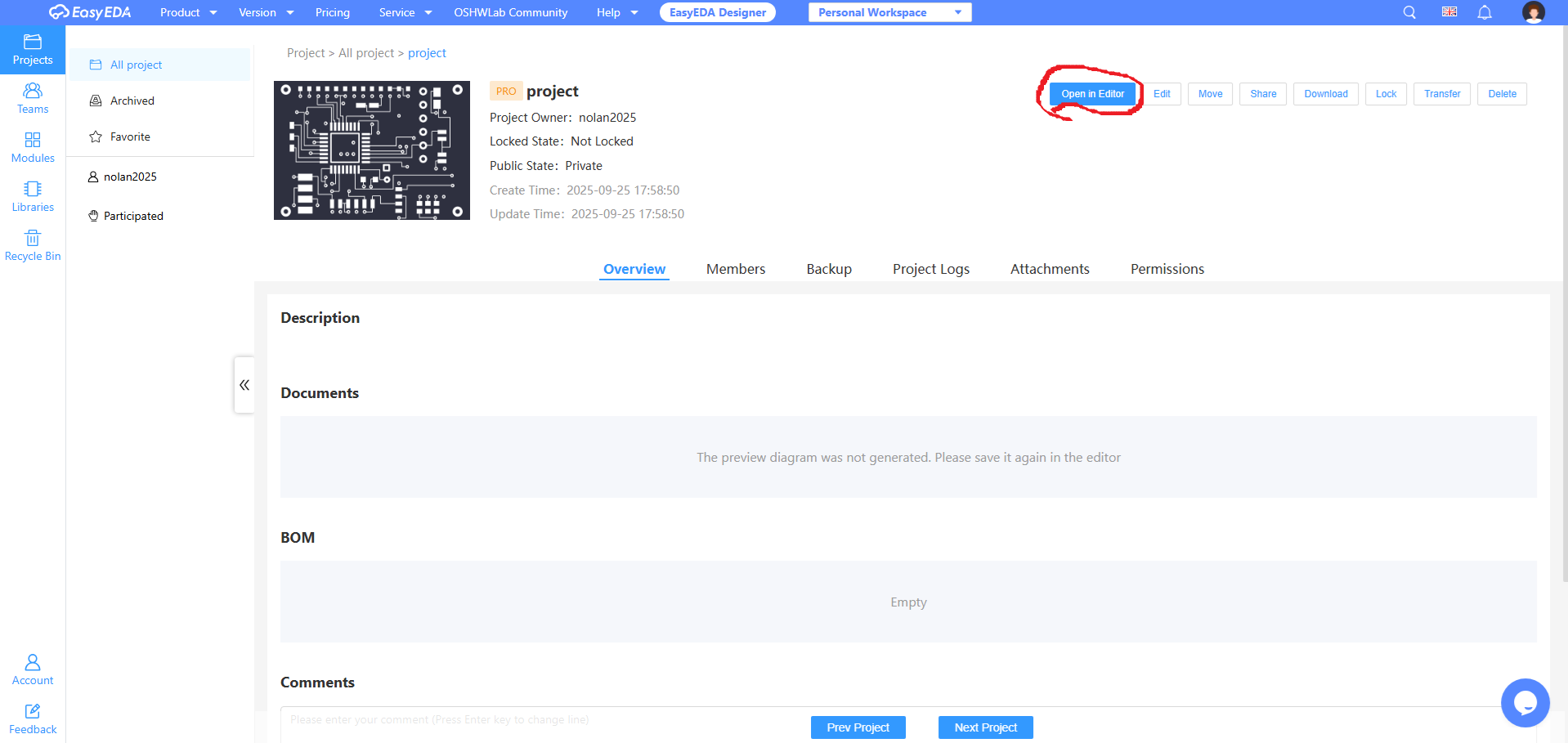Screen dimensions: 1568x743
Task: Expand the Product menu
Action: [188, 12]
